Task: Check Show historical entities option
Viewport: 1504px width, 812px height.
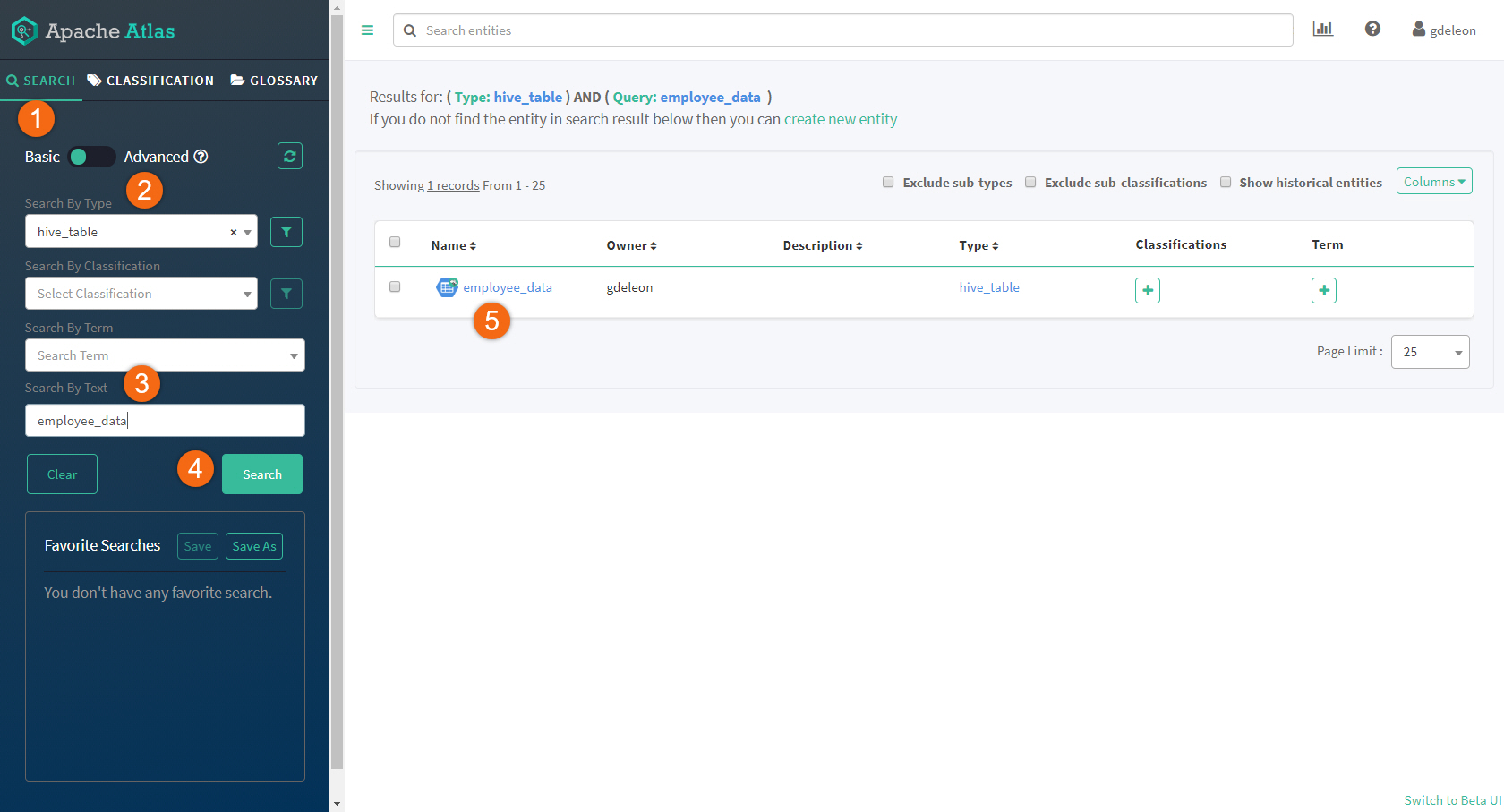Action: tap(1226, 183)
